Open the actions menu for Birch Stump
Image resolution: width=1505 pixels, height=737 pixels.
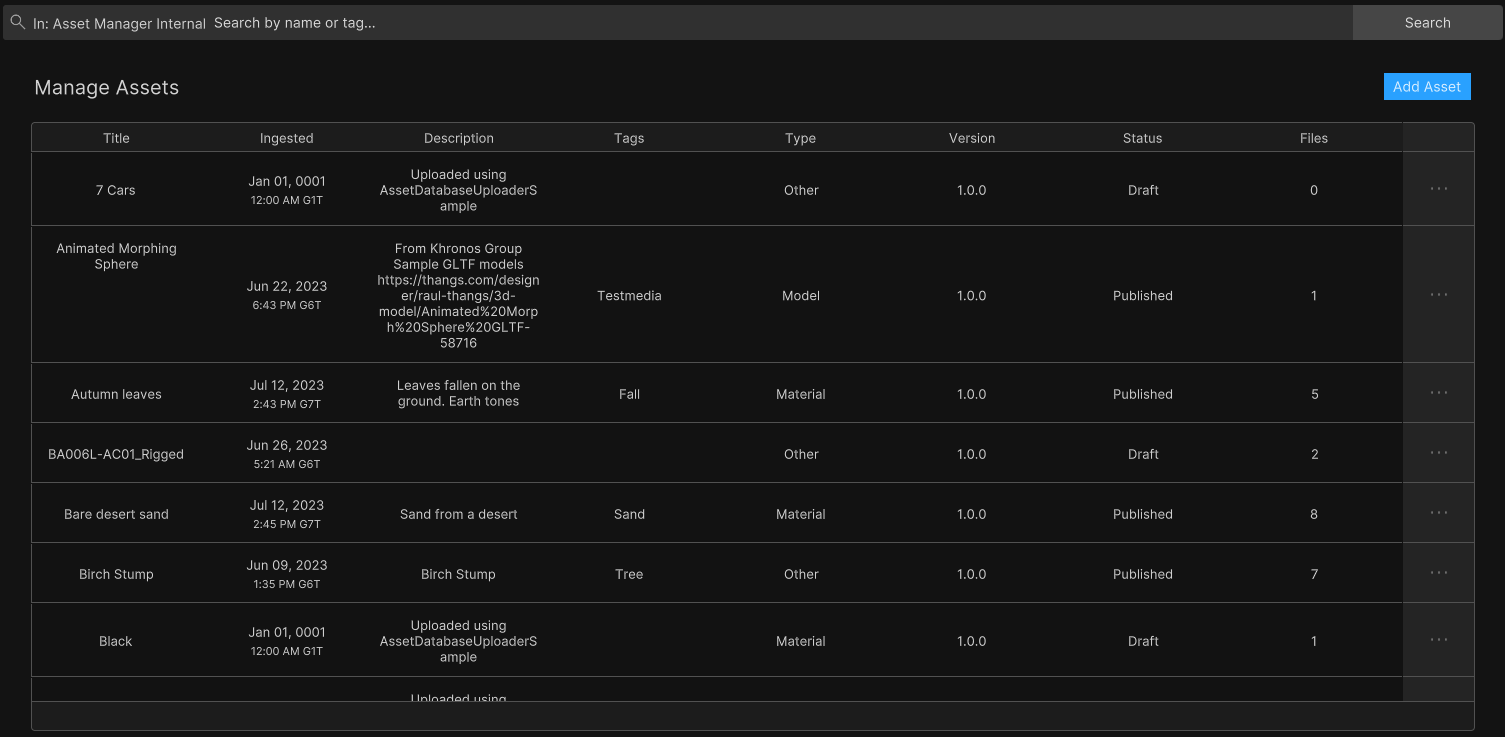tap(1438, 573)
